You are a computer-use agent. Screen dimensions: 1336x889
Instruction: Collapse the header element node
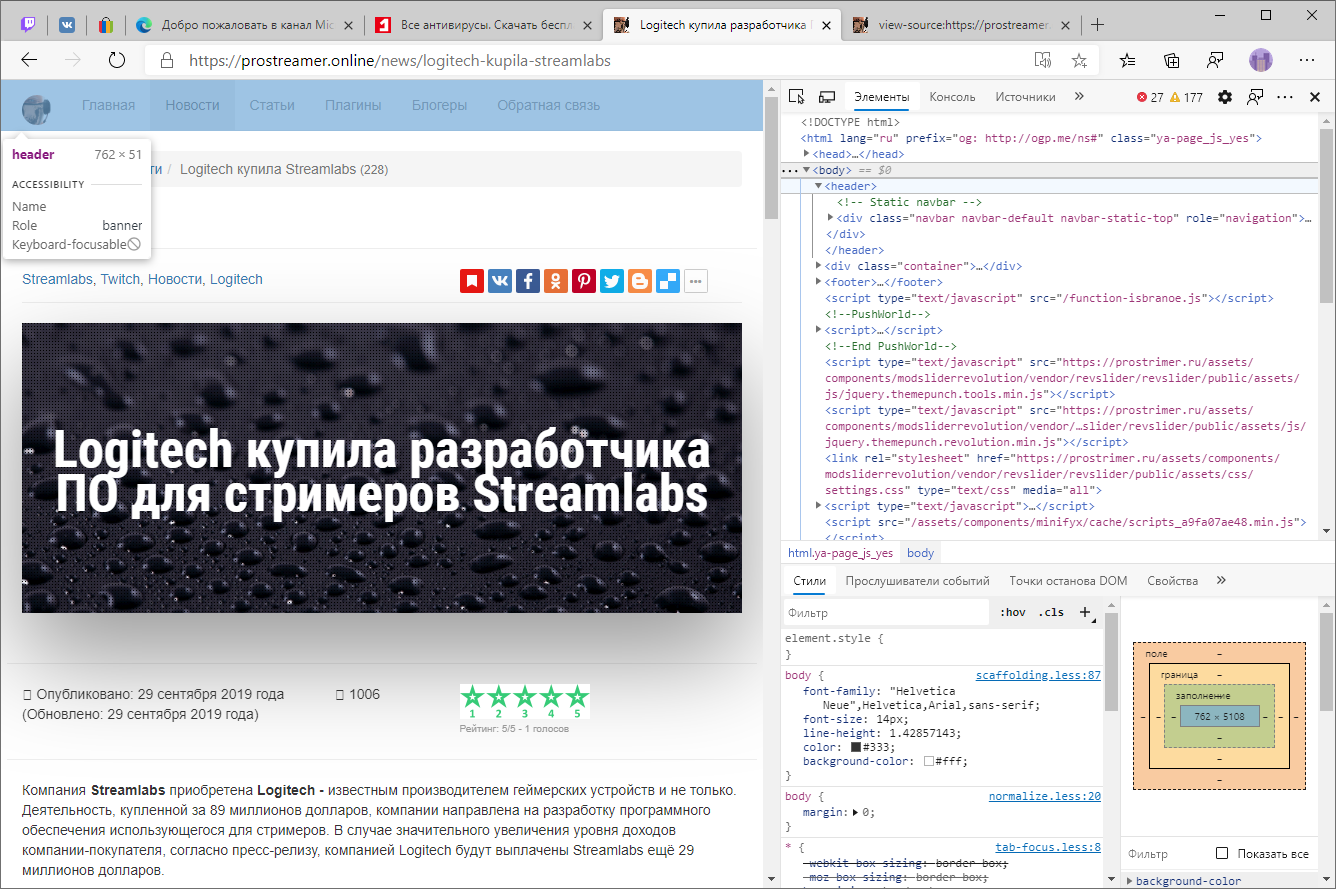click(818, 186)
